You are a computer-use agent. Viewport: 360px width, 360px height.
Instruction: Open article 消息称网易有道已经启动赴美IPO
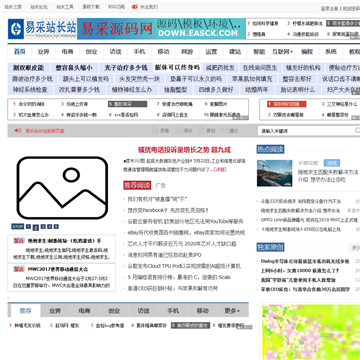point(164,255)
